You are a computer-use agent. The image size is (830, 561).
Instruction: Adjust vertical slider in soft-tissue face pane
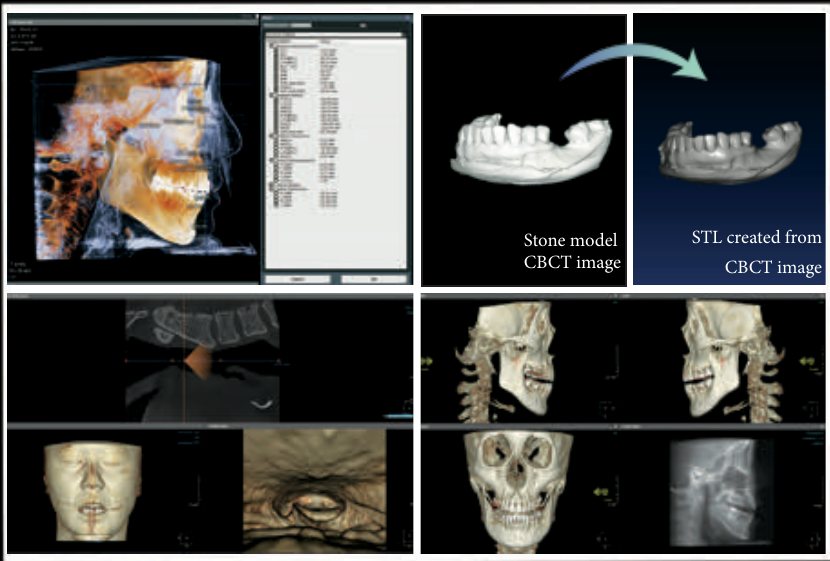coord(197,492)
